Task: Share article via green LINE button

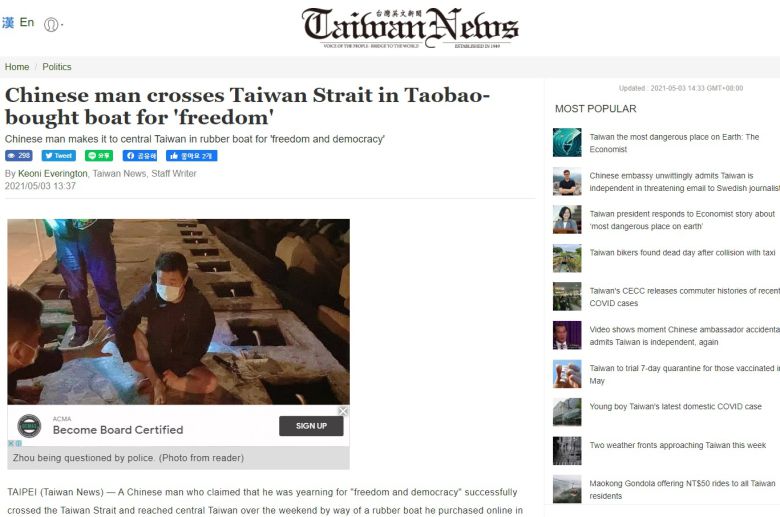Action: [x=99, y=156]
